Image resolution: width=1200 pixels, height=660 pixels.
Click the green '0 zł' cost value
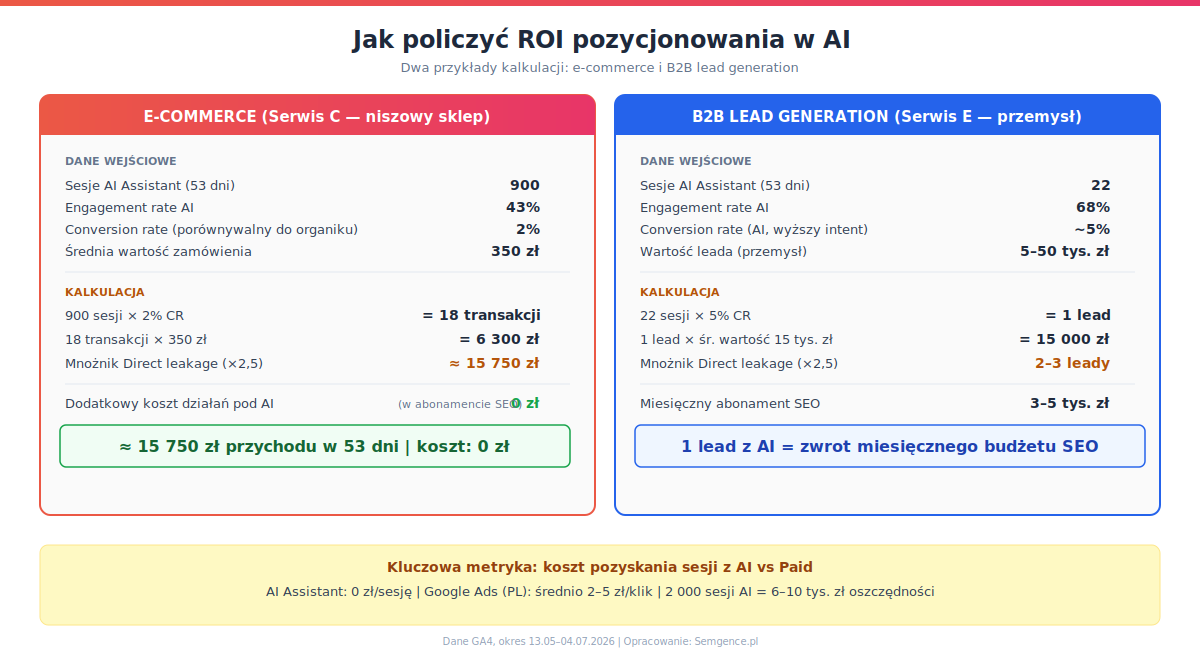(x=525, y=403)
